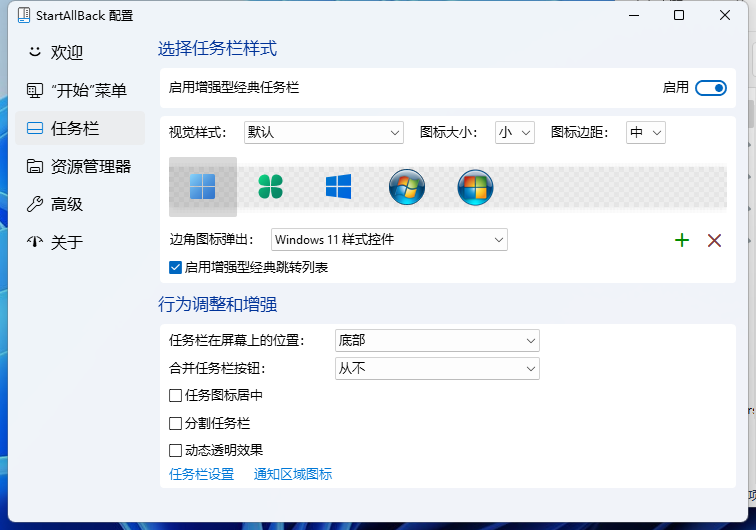Image resolution: width=756 pixels, height=530 pixels.
Task: Uncheck 启用增强型经典跳转列表 checkbox
Action: click(x=176, y=267)
